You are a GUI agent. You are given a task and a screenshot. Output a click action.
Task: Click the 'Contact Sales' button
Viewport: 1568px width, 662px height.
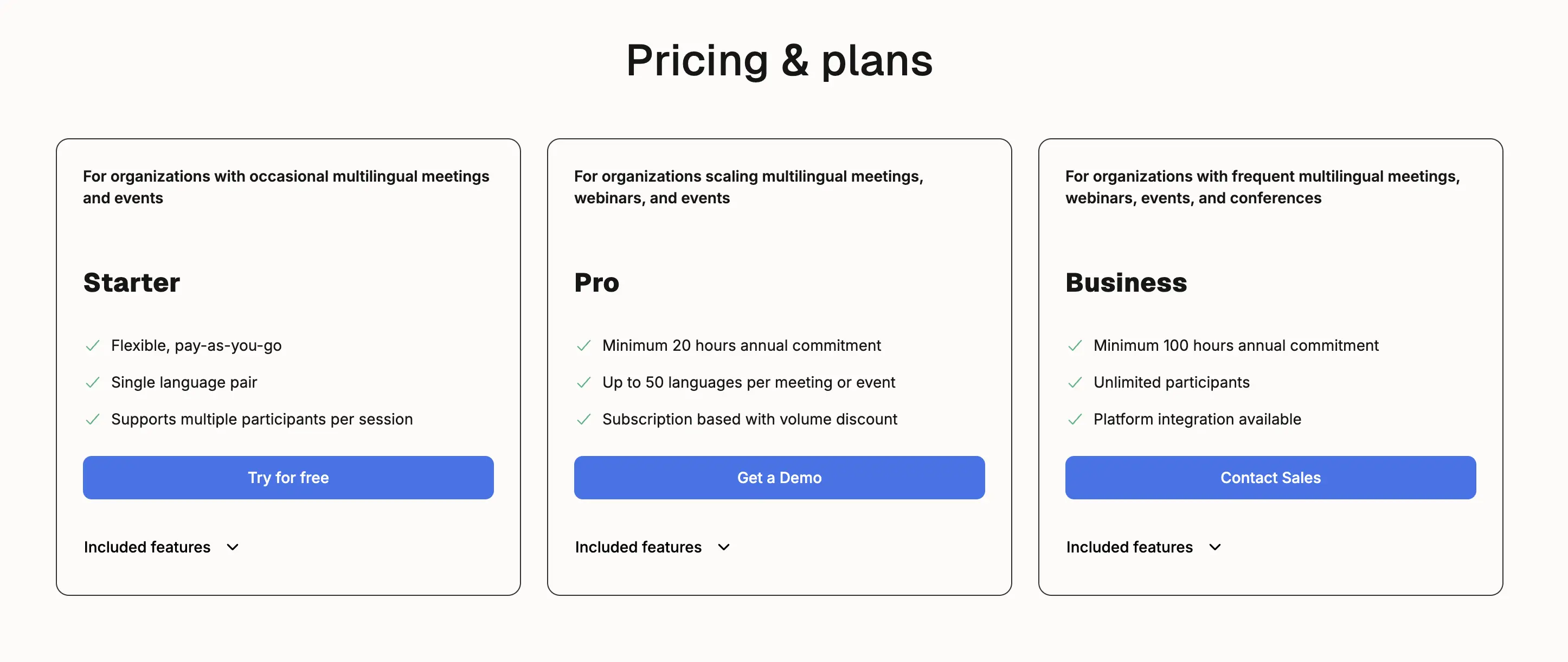tap(1270, 478)
